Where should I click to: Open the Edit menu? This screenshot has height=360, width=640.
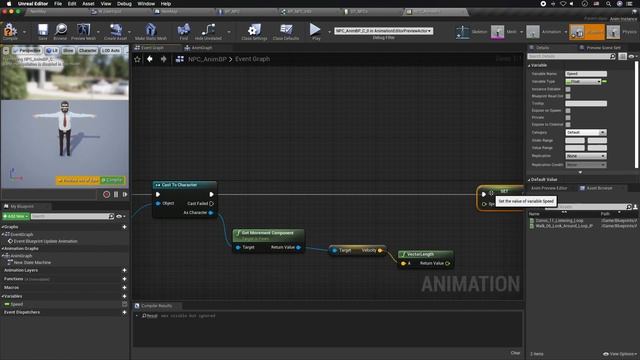(72, 4)
